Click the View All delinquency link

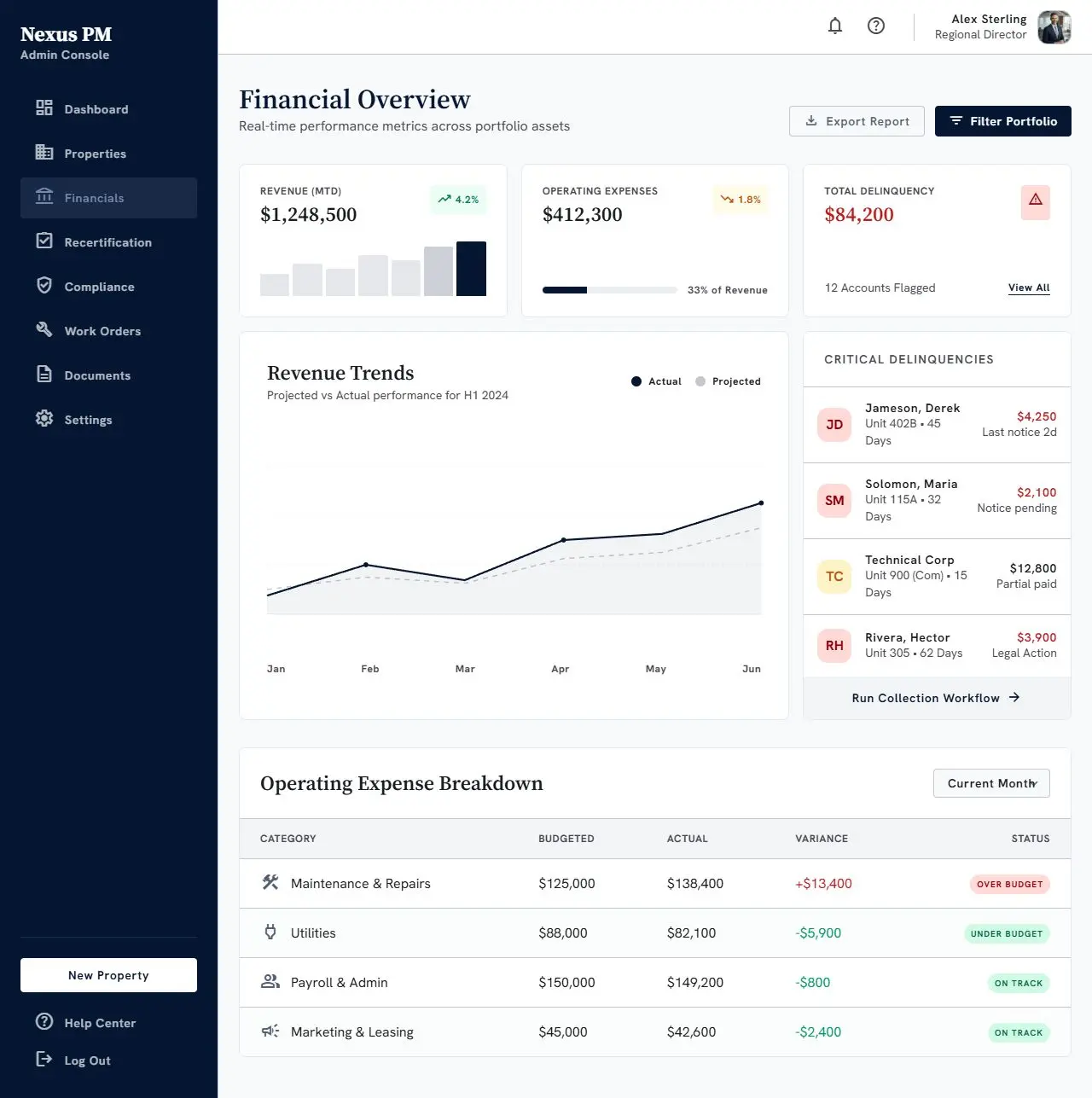(x=1029, y=288)
